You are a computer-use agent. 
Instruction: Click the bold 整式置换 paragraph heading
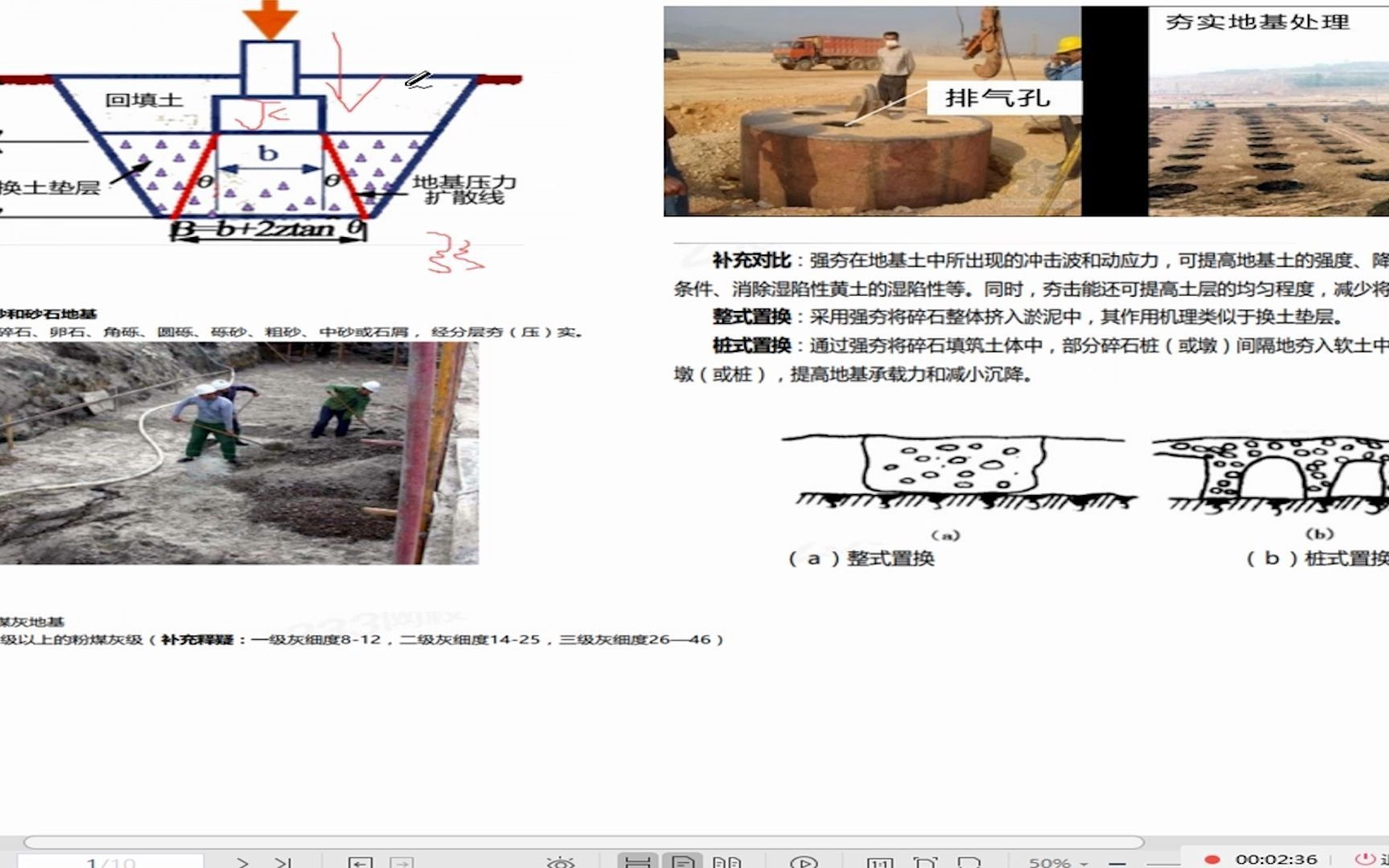tap(752, 317)
